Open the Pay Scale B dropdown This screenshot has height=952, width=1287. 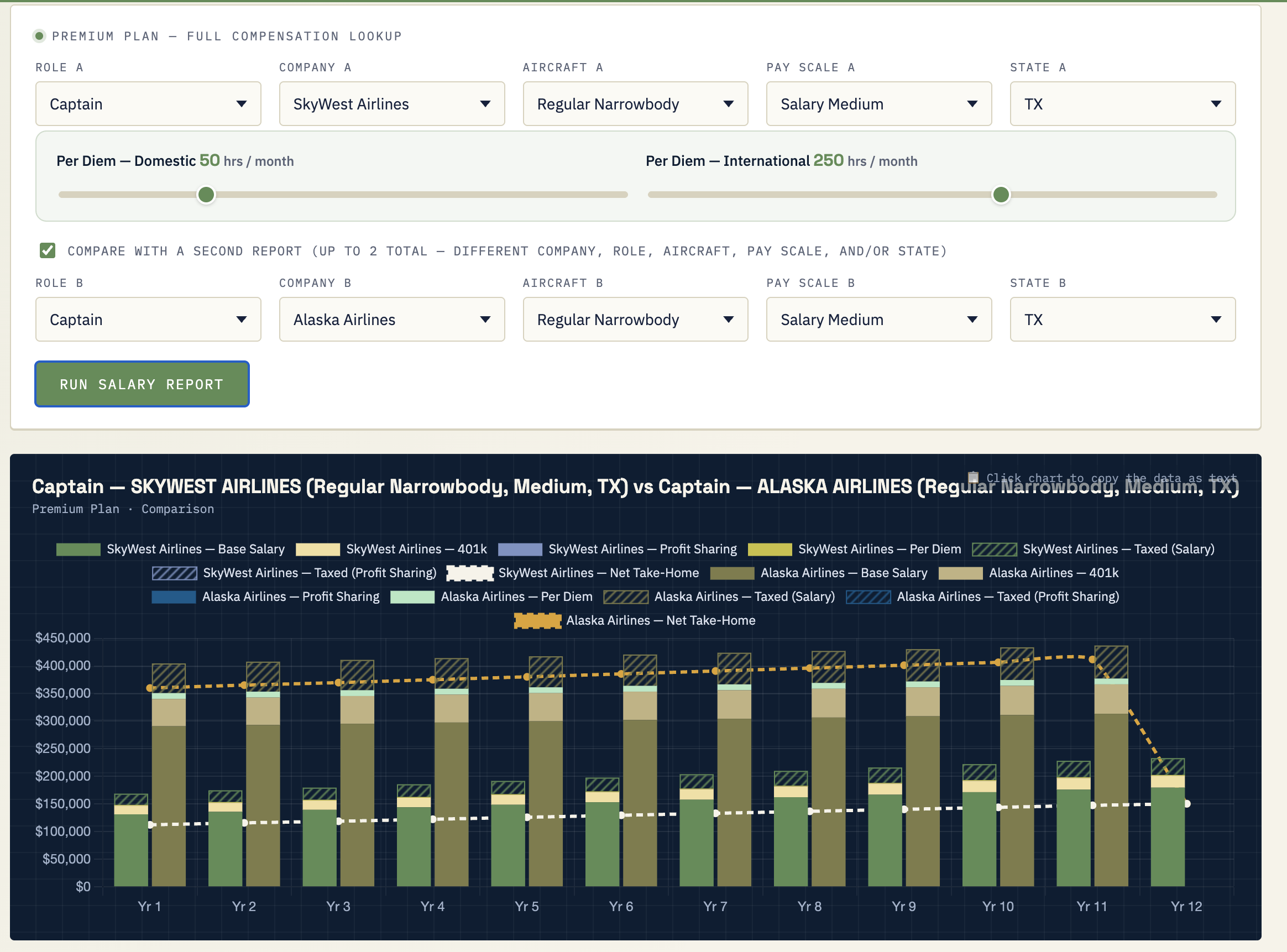click(x=879, y=319)
